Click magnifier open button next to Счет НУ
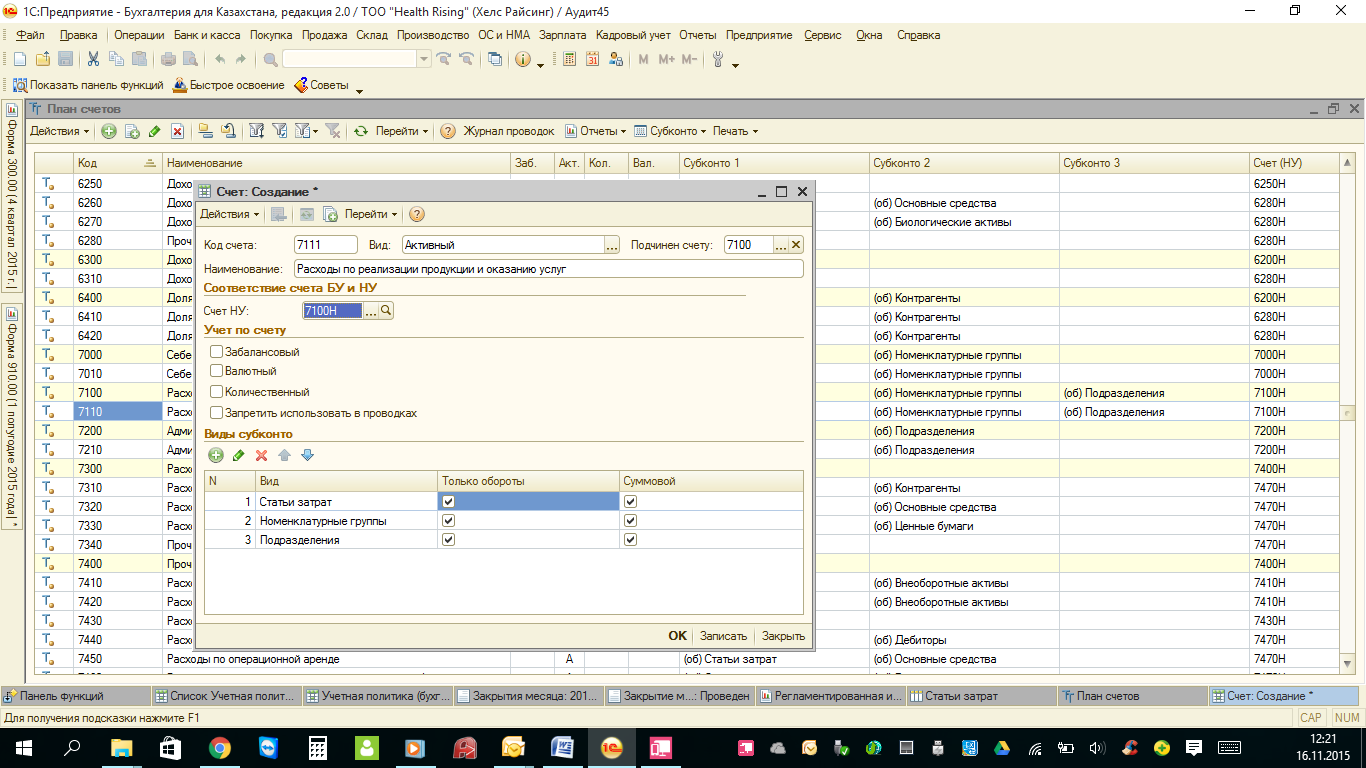 (x=387, y=311)
